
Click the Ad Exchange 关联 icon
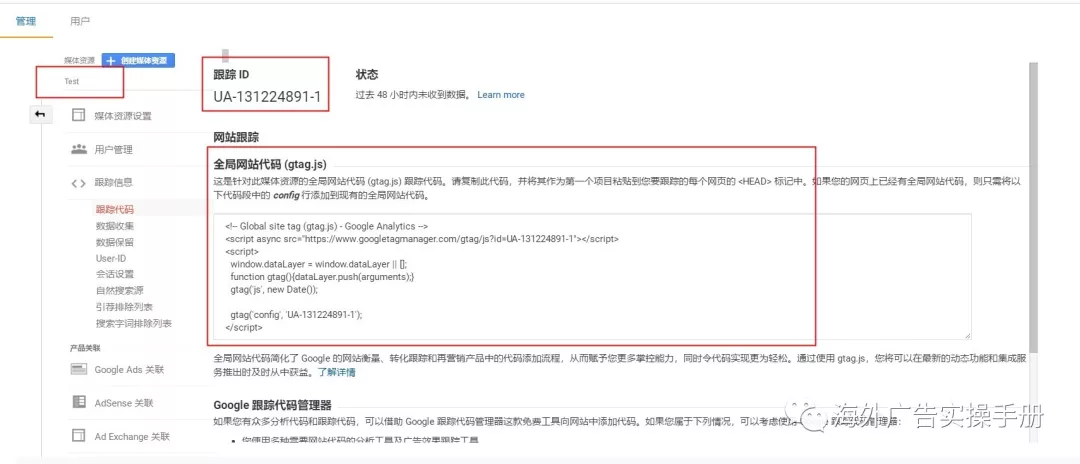(x=78, y=436)
